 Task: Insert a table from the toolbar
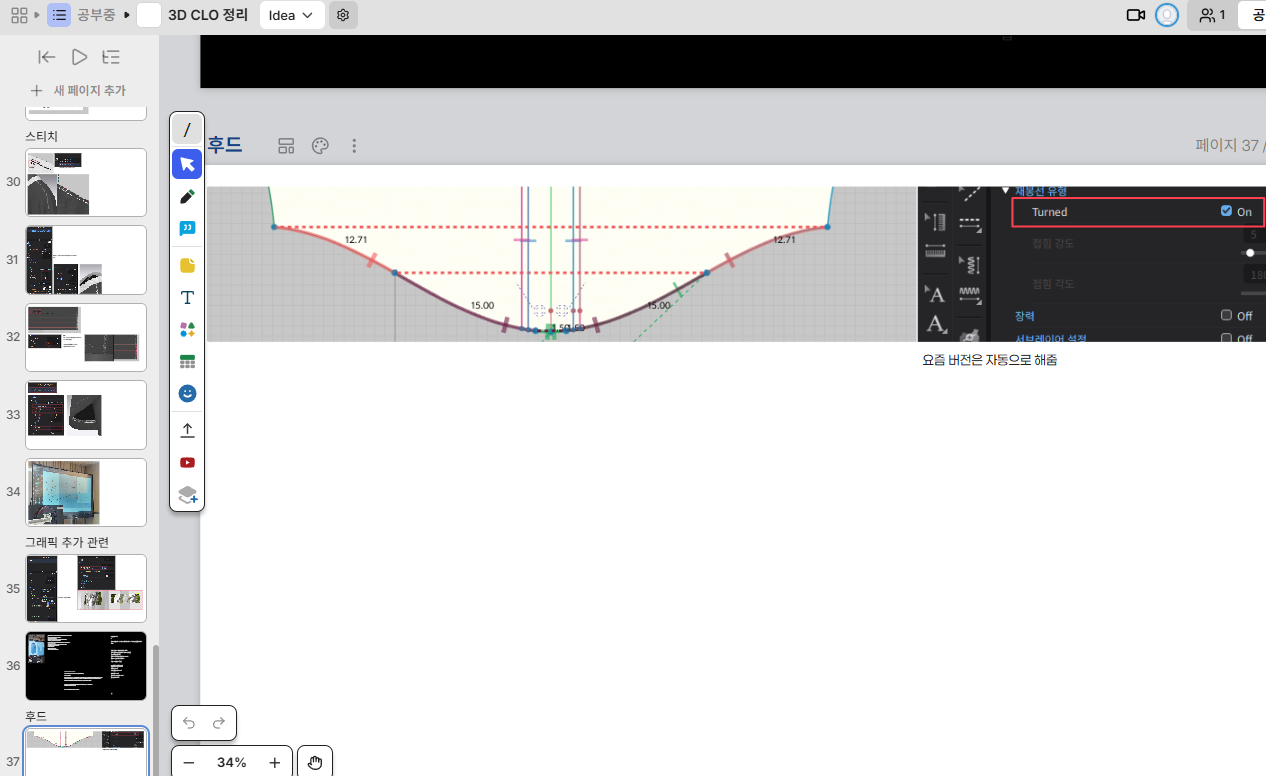click(187, 362)
